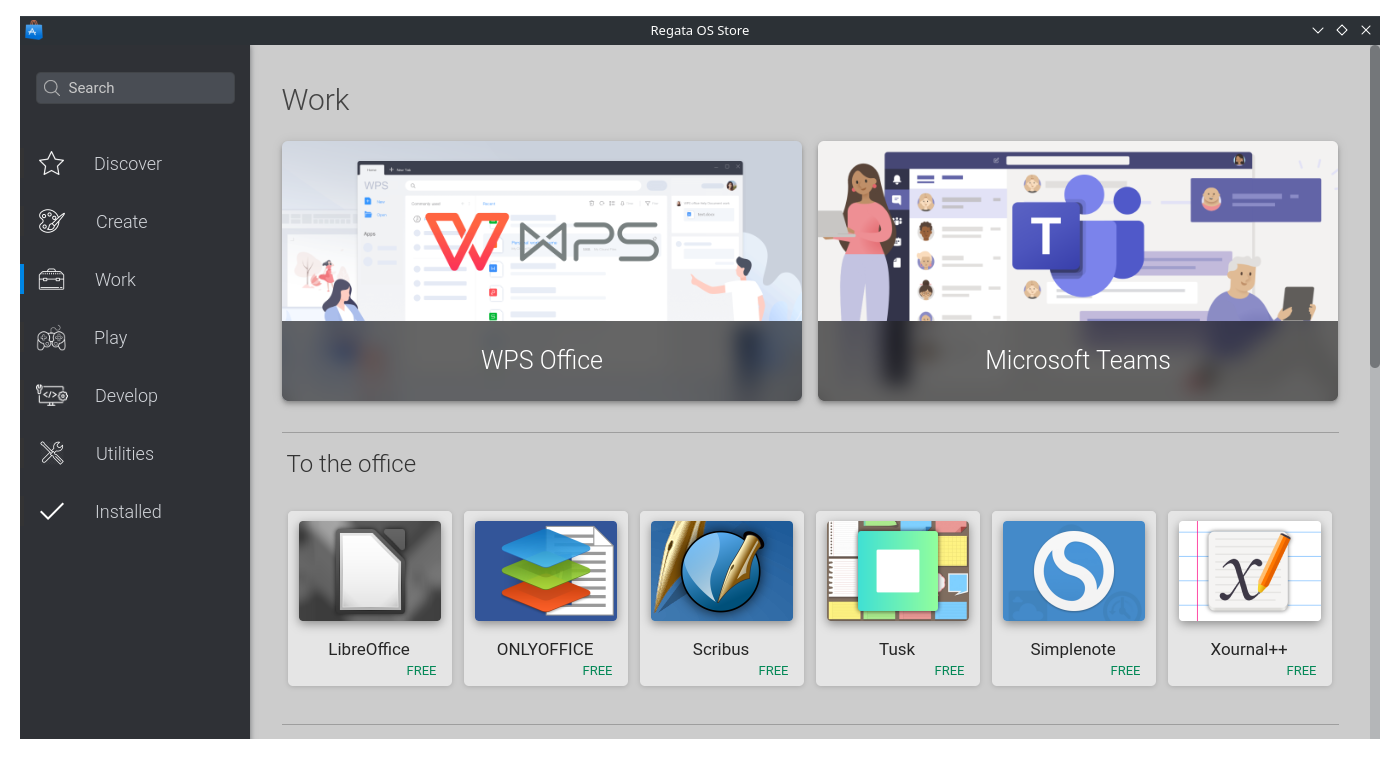Click the Microsoft Teams title caption
Viewport: 1400px width, 763px height.
tap(1078, 360)
